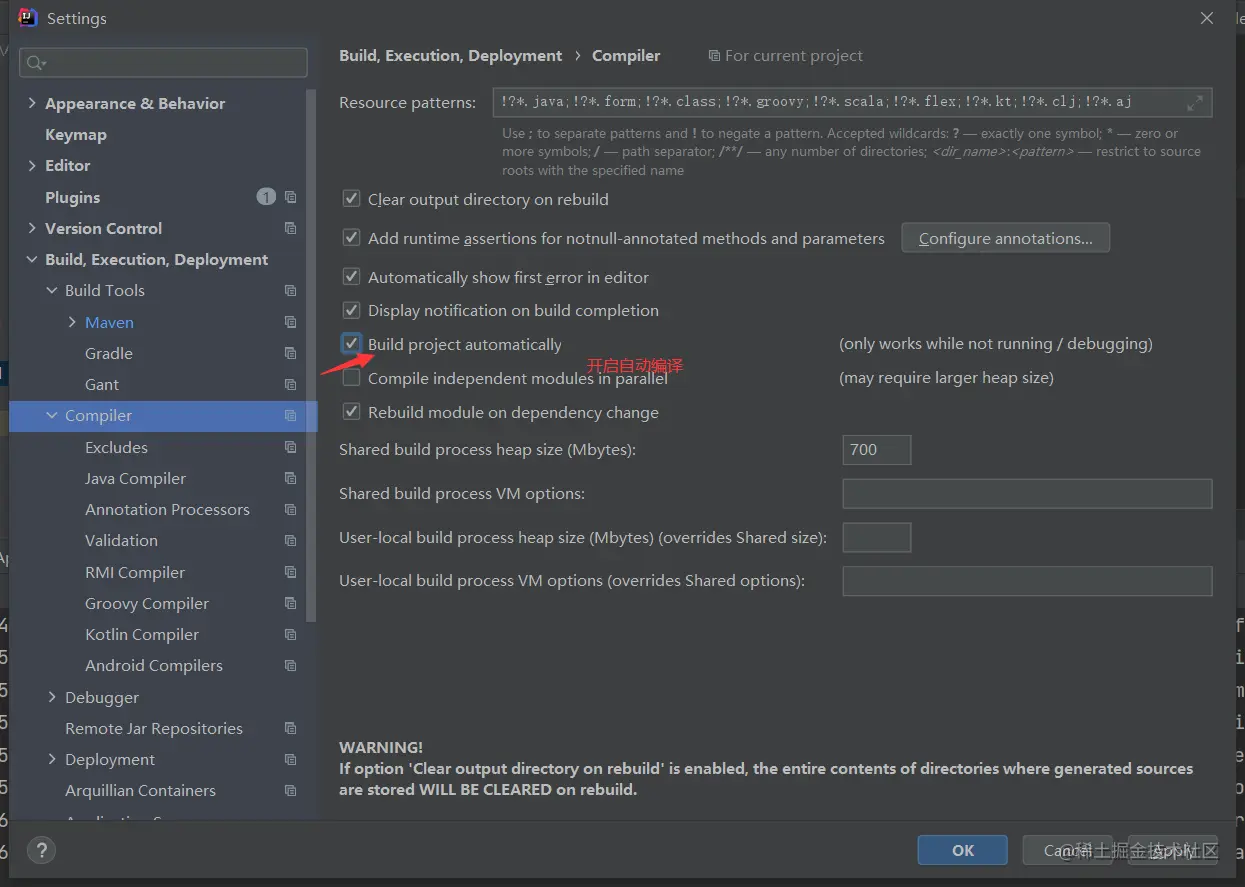This screenshot has height=887, width=1245.
Task: Select Kotlin Compiler settings
Action: tap(142, 634)
